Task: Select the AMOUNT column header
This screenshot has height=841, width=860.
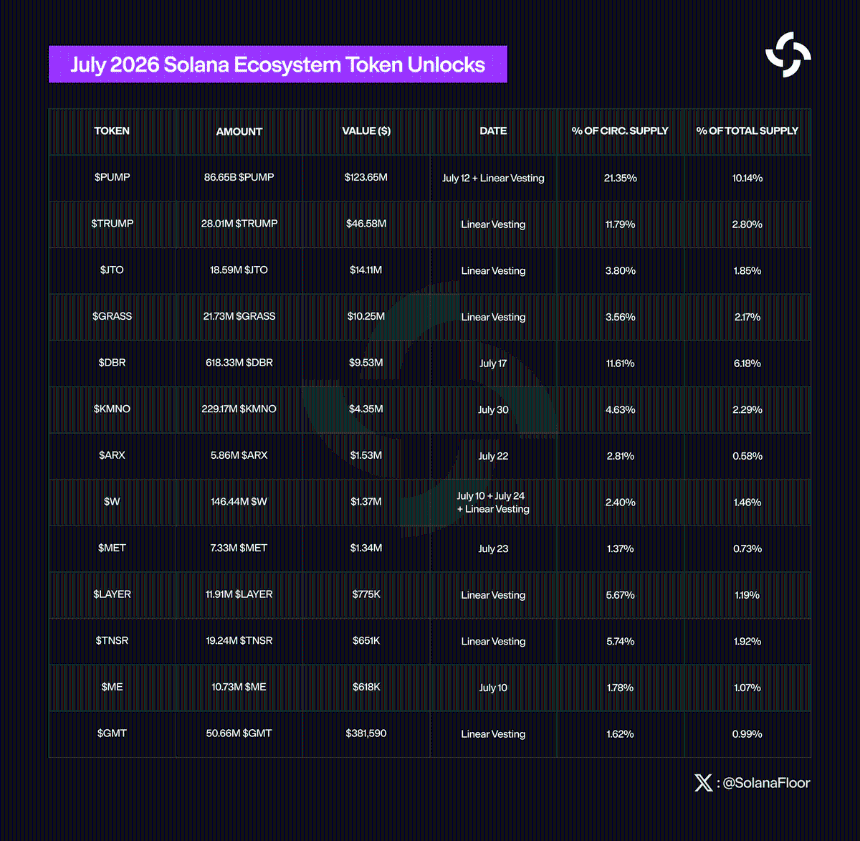Action: [239, 132]
